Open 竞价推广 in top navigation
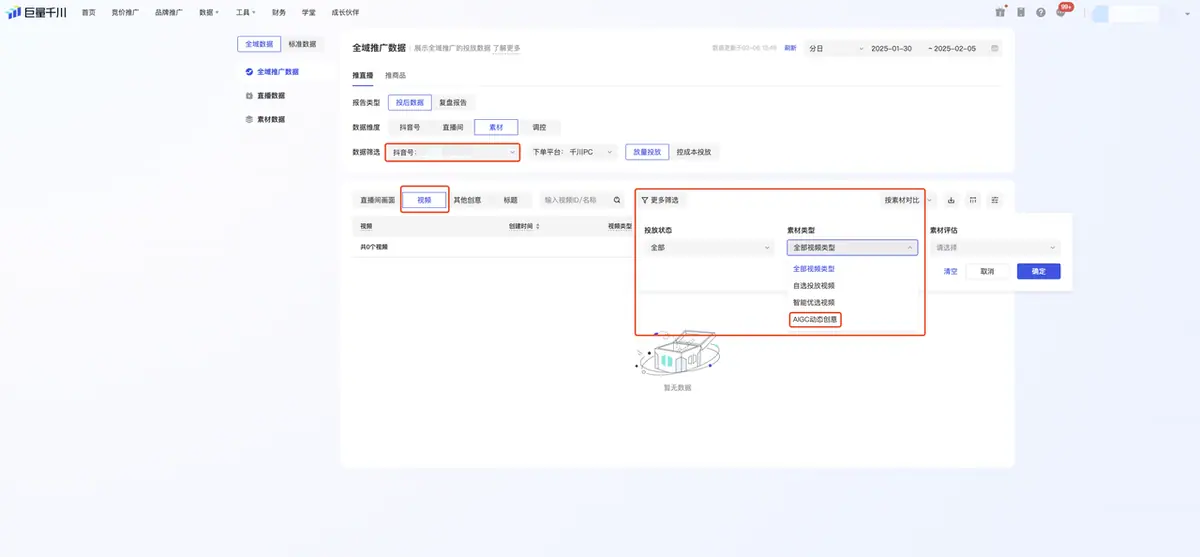The width and height of the screenshot is (1200, 557). pos(125,12)
